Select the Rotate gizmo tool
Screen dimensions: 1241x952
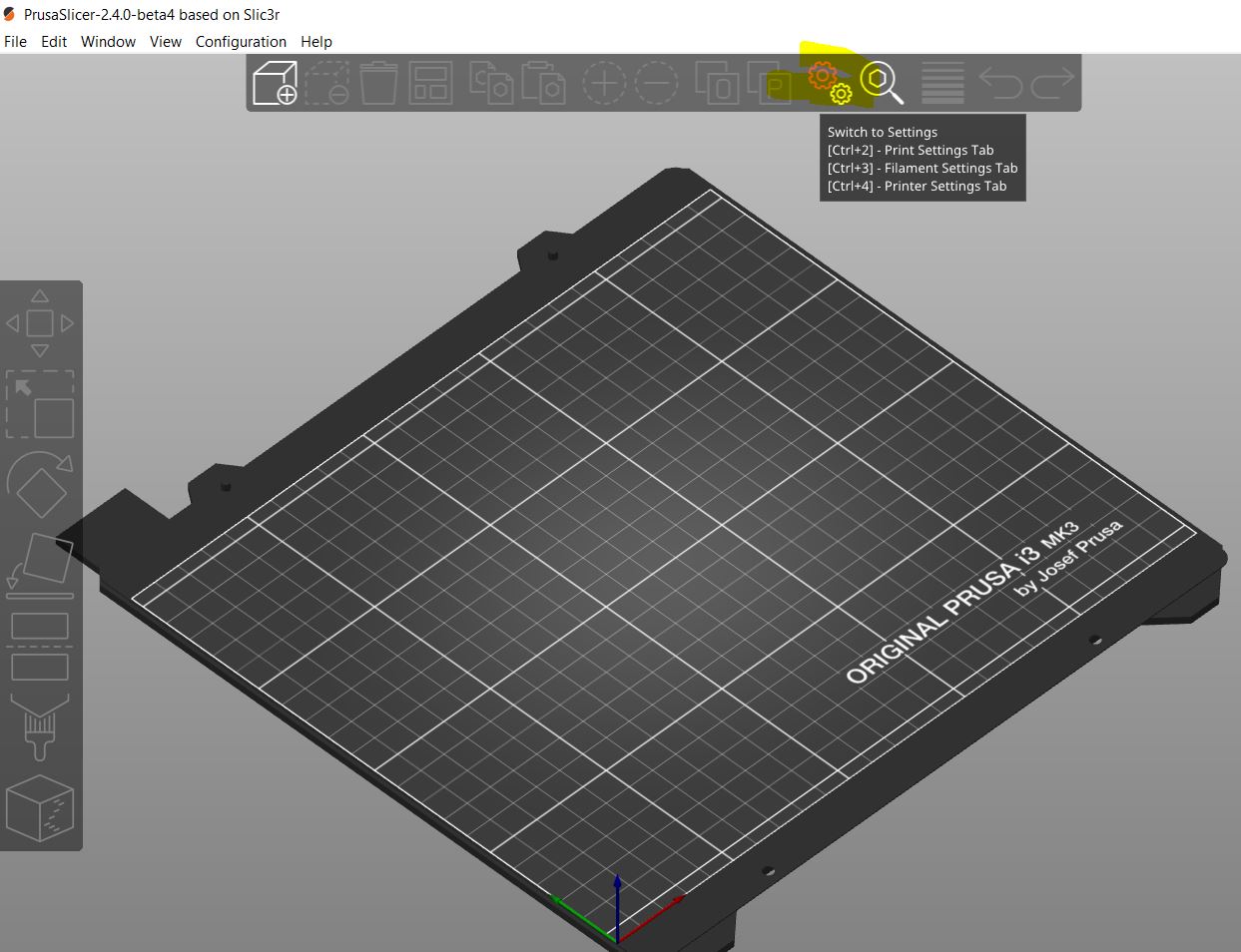point(40,486)
